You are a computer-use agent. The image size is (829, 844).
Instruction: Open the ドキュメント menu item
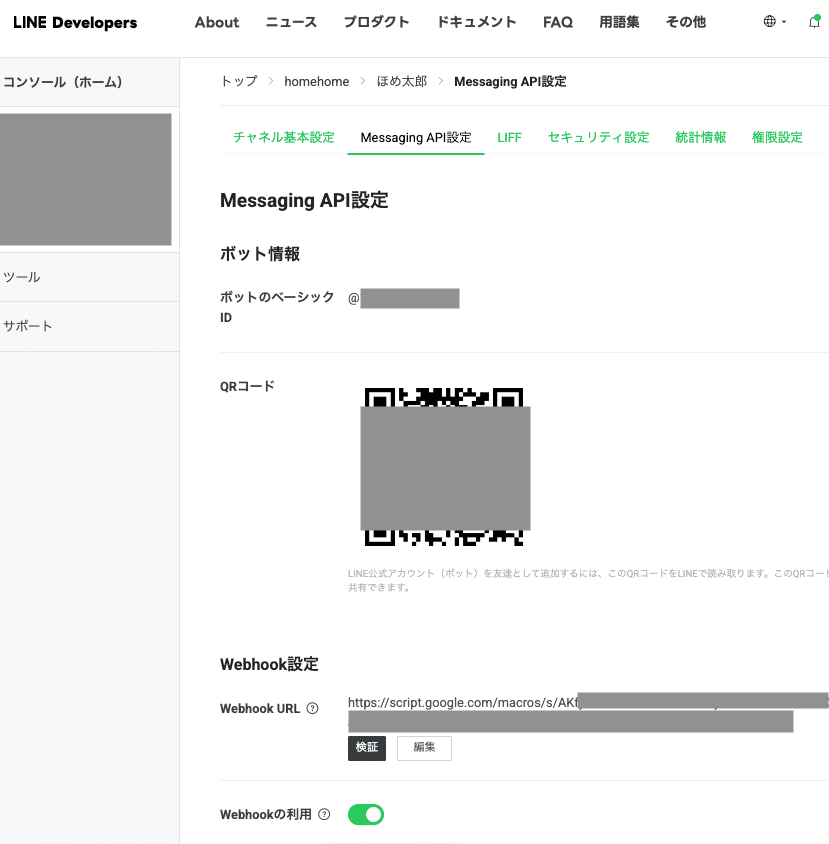coord(476,22)
